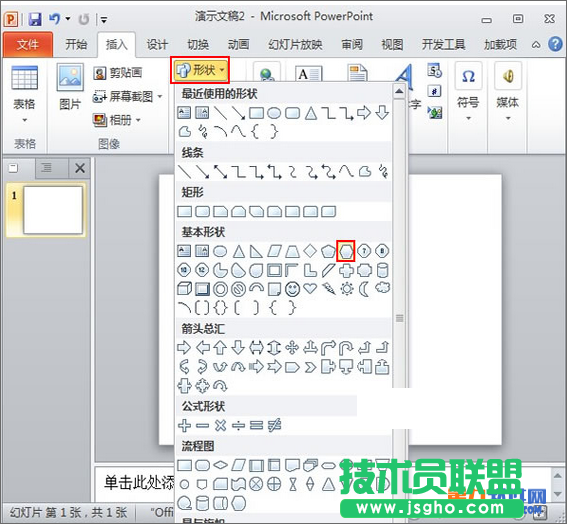Select the heart shape
567x524 pixels.
pyautogui.click(x=310, y=288)
